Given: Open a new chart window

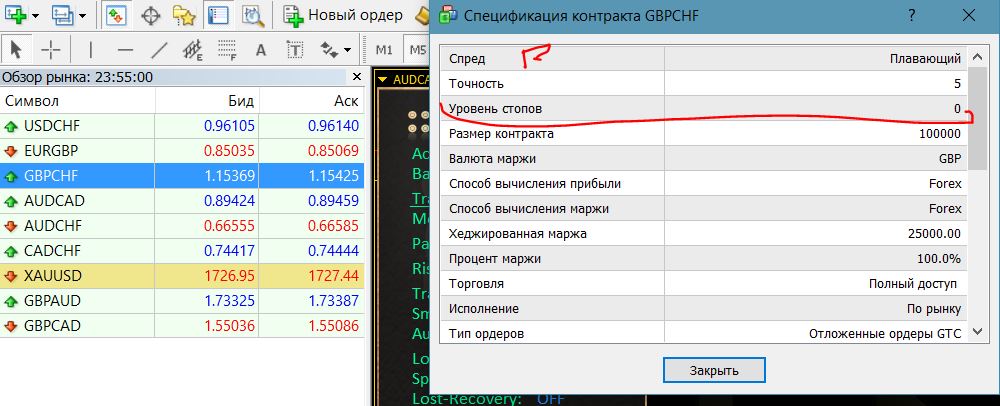Looking at the screenshot, I should click(x=15, y=15).
